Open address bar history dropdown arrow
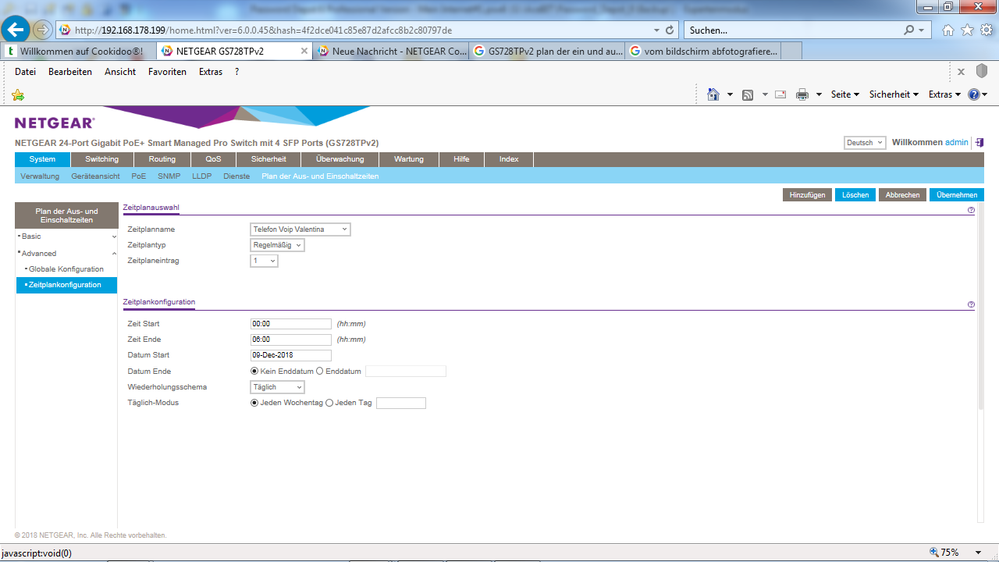Image resolution: width=999 pixels, height=562 pixels. tap(656, 30)
